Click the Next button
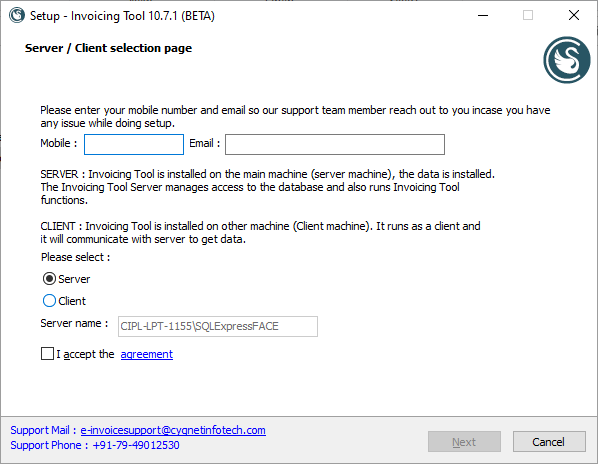598x464 pixels. click(464, 442)
